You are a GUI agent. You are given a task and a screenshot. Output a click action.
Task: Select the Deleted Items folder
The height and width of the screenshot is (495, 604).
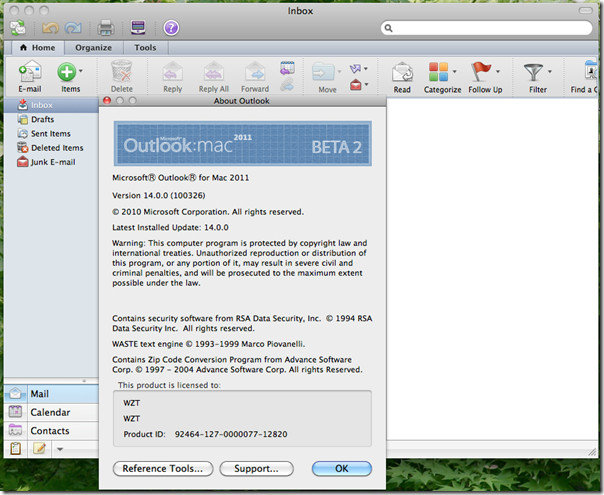click(51, 148)
